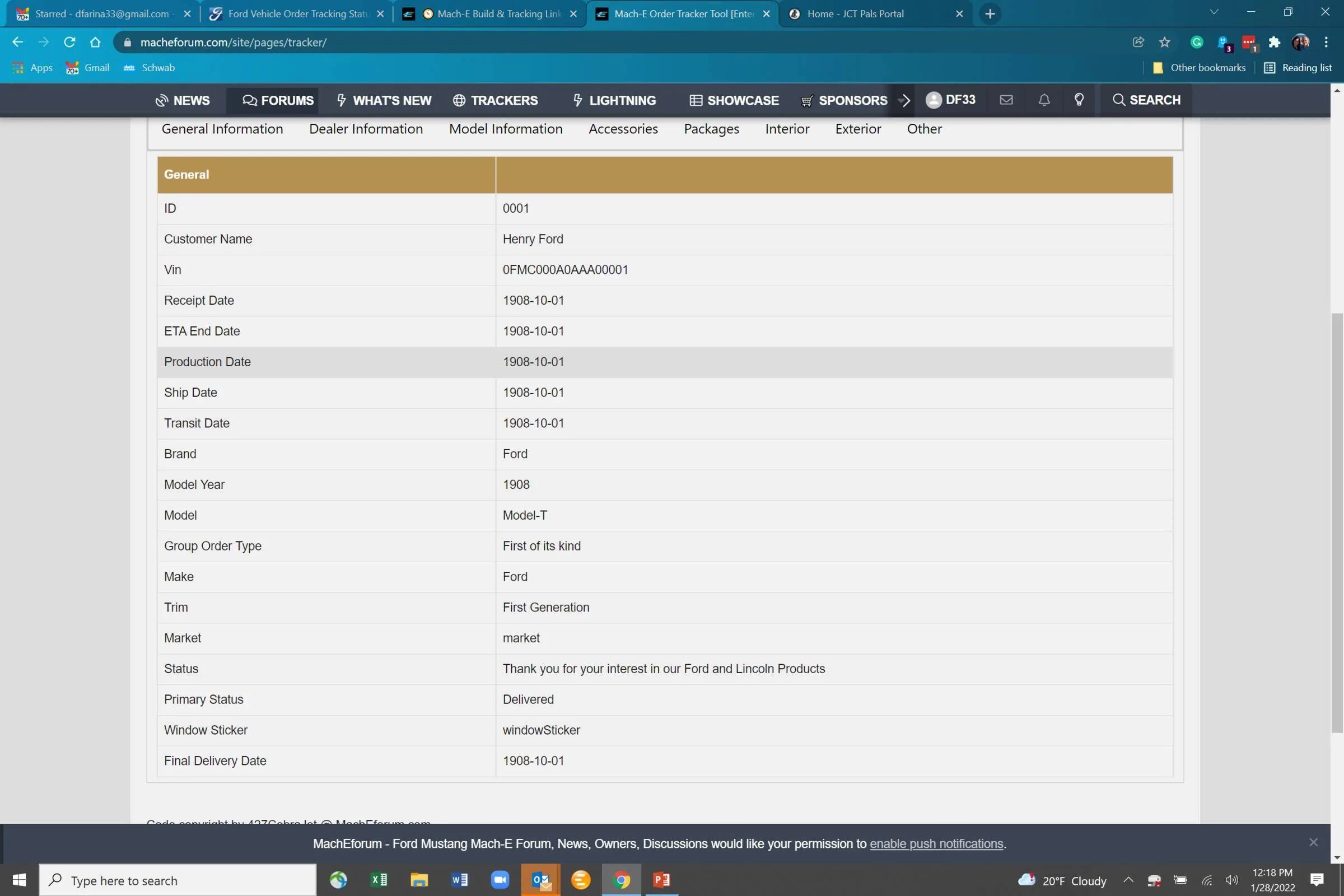Switch to Model Information tab
1344x896 pixels.
[x=506, y=129]
